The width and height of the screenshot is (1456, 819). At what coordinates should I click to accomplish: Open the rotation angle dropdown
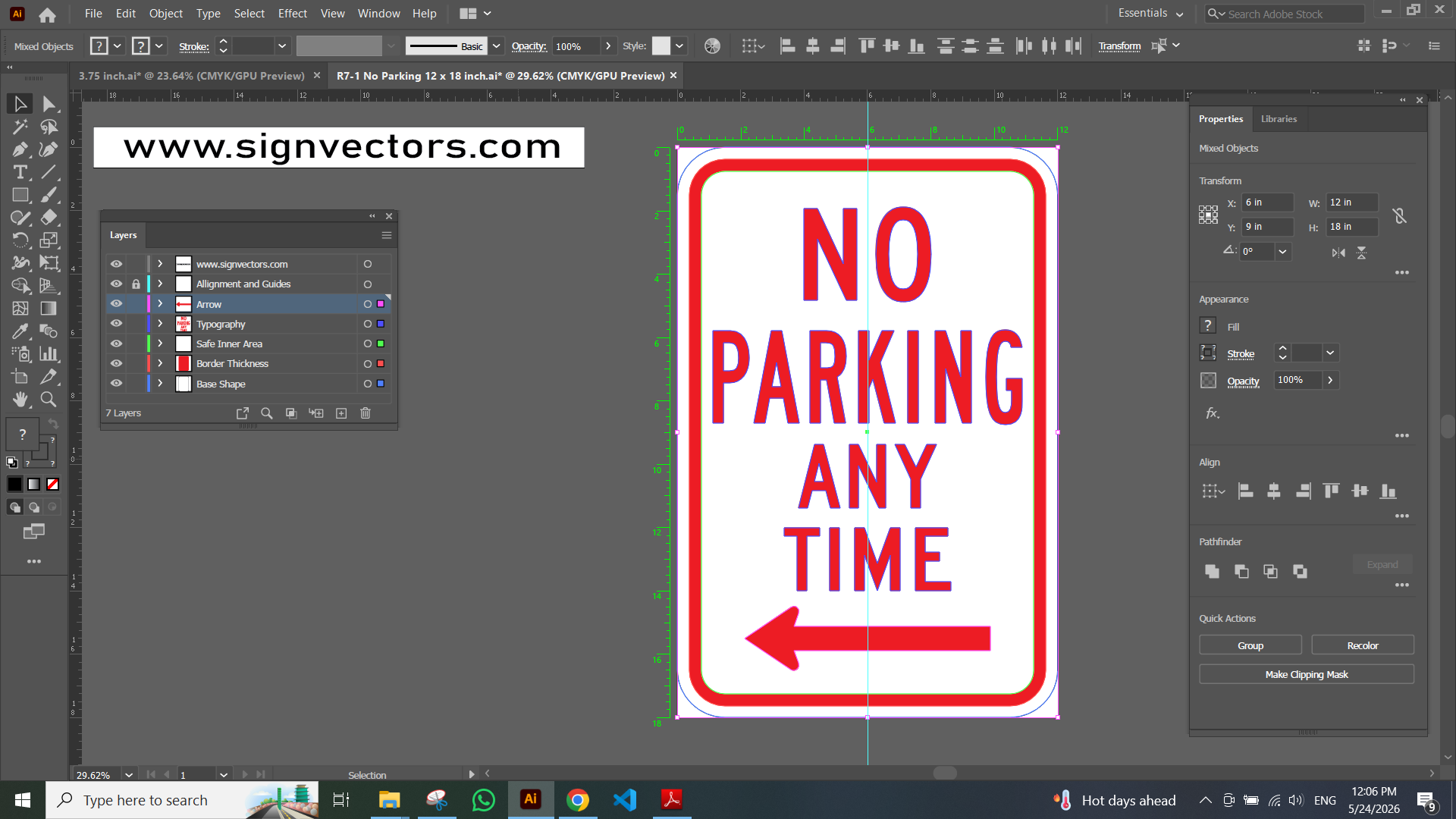coord(1282,252)
